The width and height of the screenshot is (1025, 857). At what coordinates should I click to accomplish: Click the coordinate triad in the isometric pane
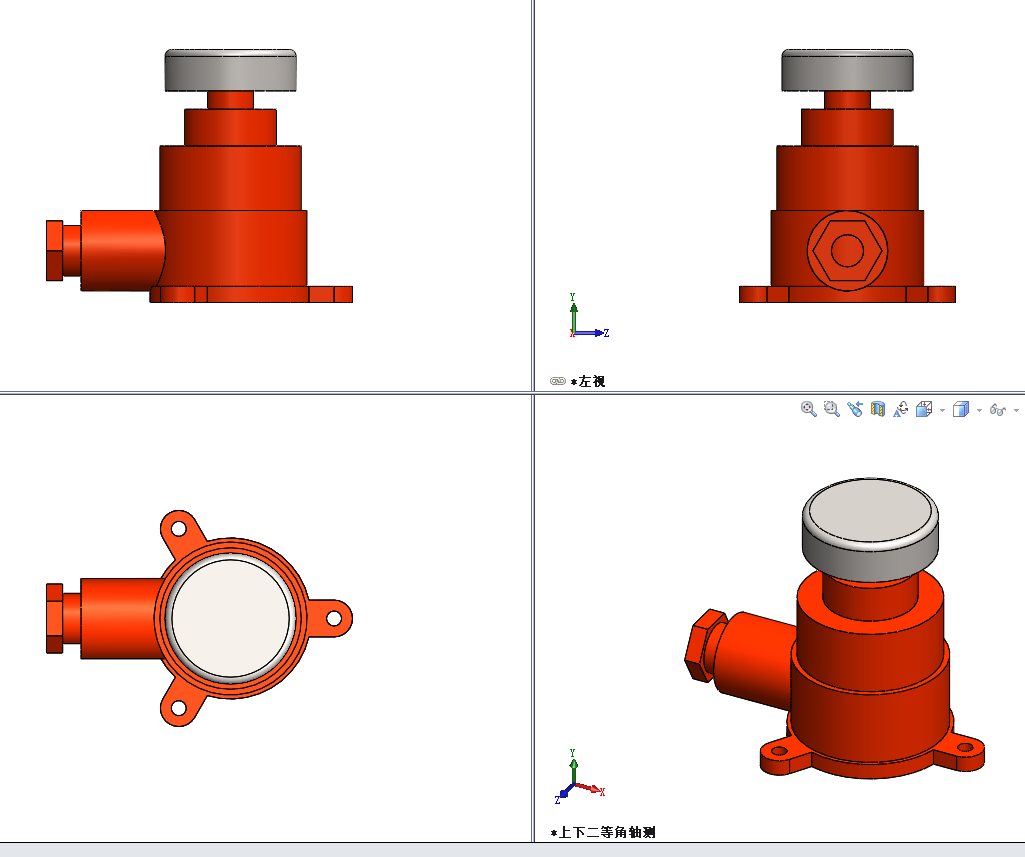[x=579, y=777]
